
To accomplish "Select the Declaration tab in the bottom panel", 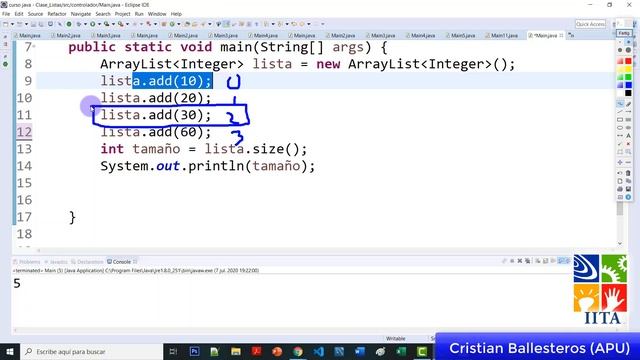I will point(87,262).
